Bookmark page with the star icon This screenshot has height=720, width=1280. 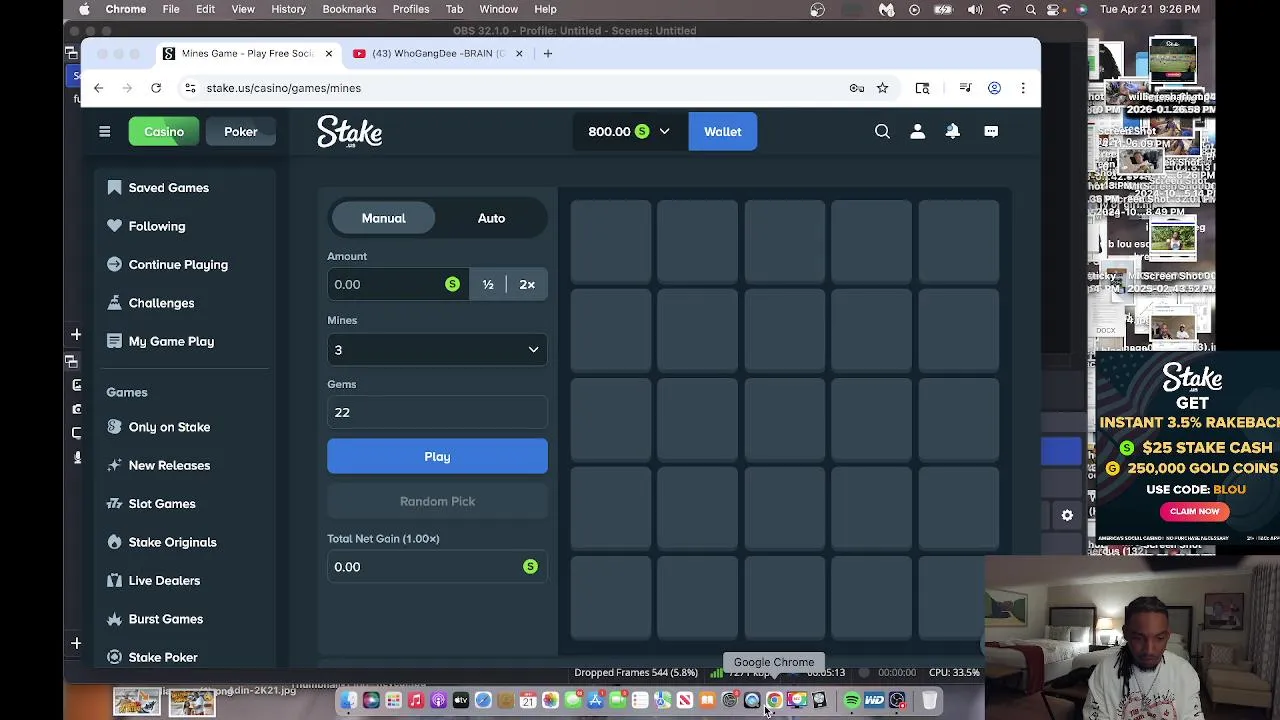click(882, 88)
